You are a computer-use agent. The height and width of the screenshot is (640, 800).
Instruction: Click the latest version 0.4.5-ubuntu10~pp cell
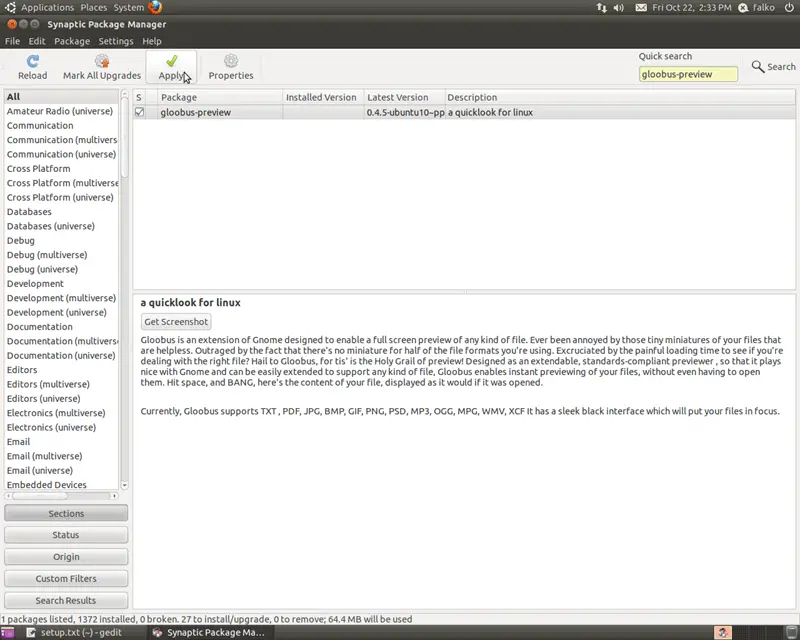pyautogui.click(x=405, y=112)
